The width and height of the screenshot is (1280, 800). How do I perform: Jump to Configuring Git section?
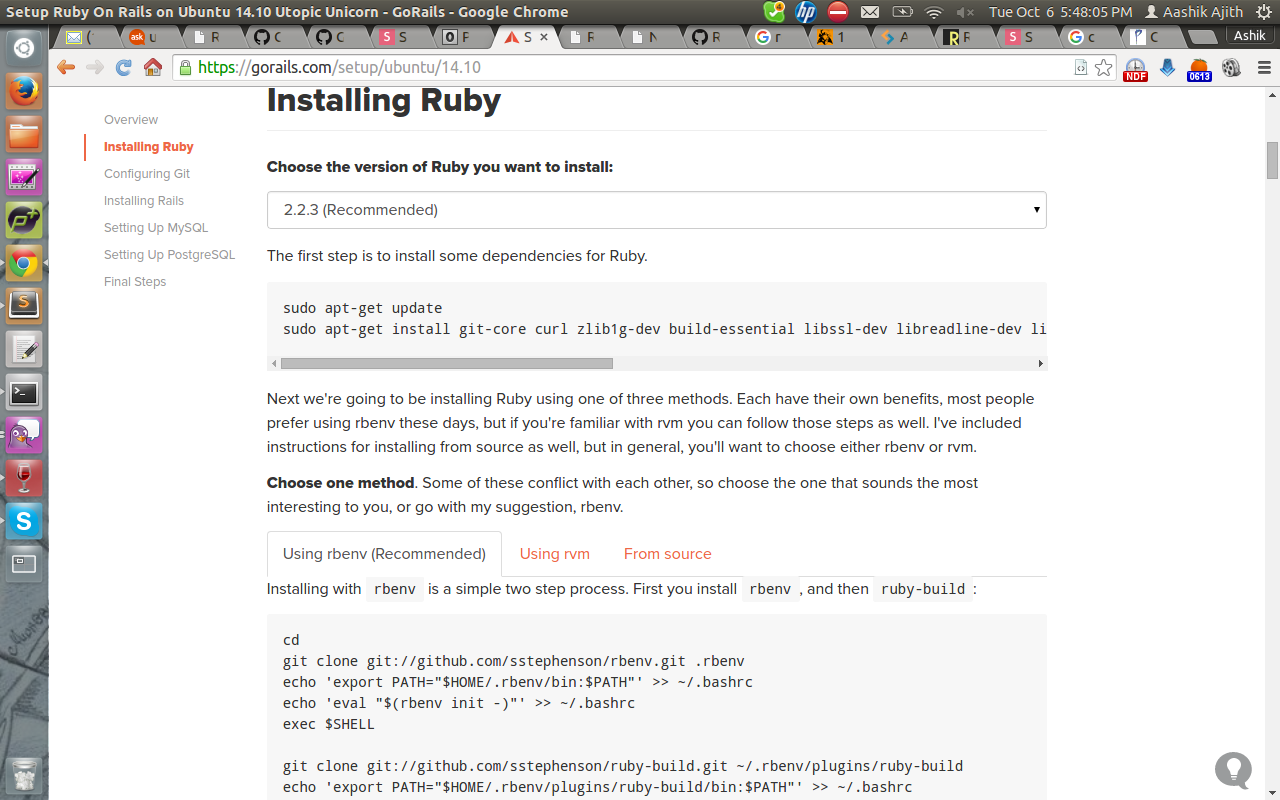click(x=146, y=174)
